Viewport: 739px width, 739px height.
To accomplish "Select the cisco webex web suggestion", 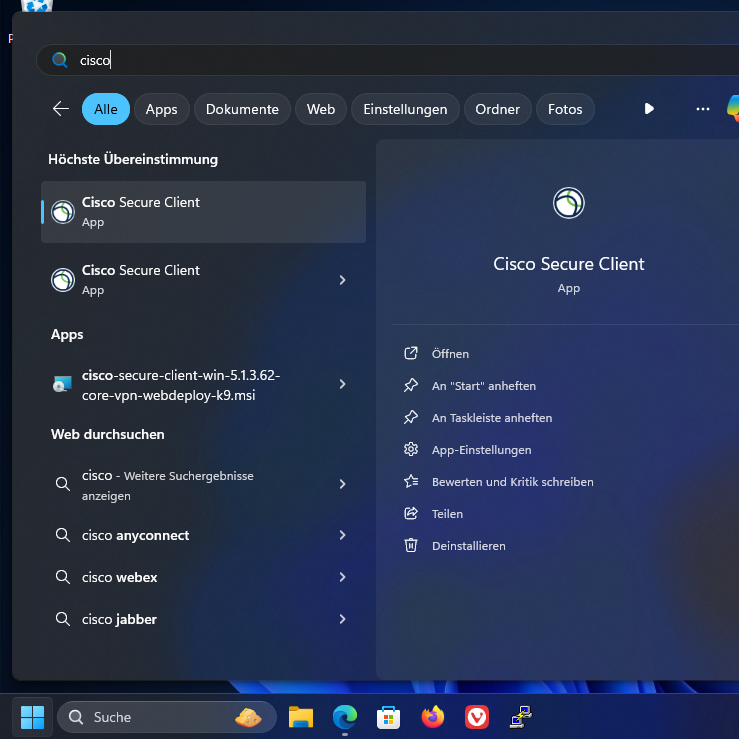I will [x=120, y=577].
